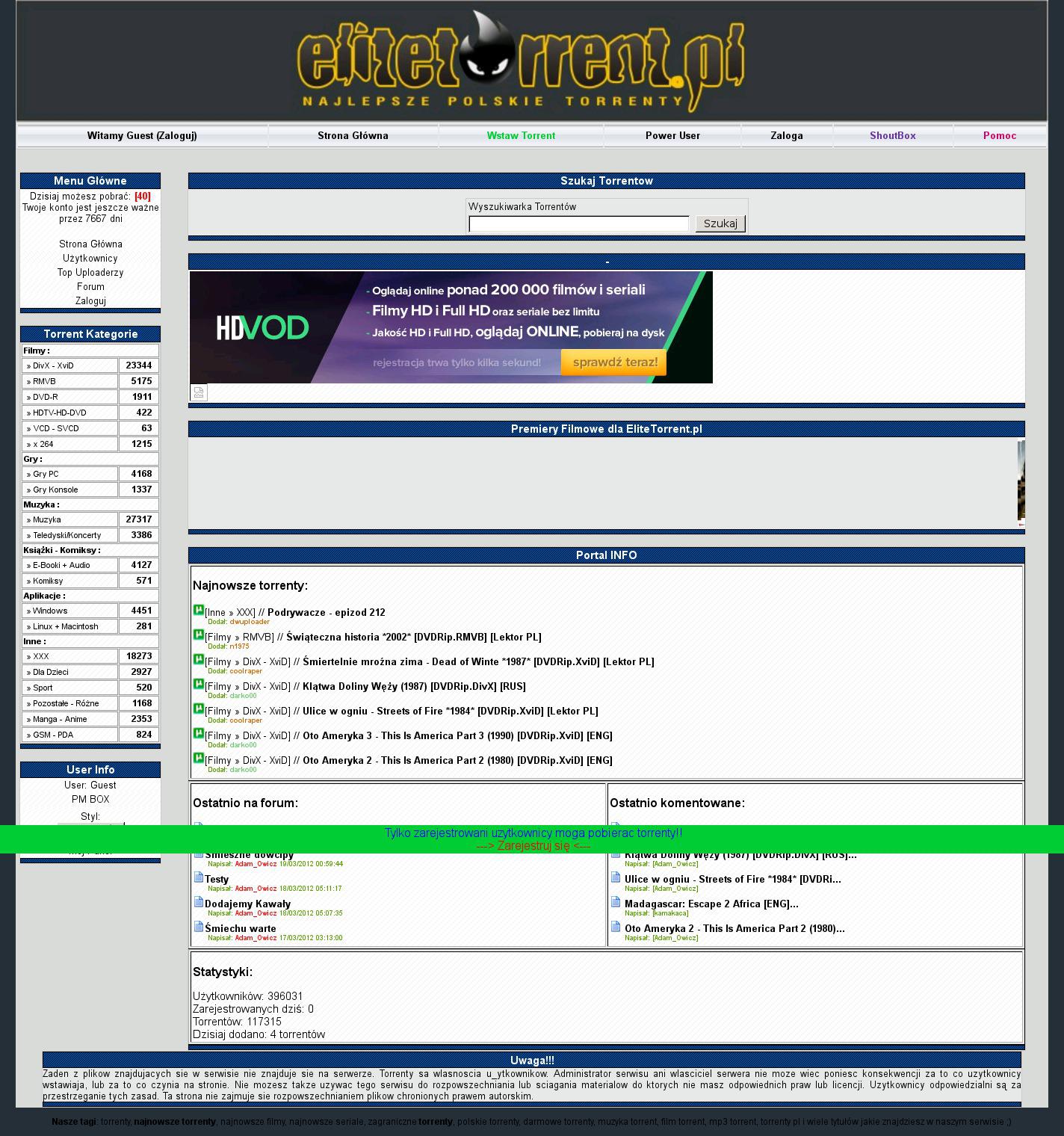Click the elitetorrent.pl header logo
The height and width of the screenshot is (1136, 1064).
pos(521,61)
